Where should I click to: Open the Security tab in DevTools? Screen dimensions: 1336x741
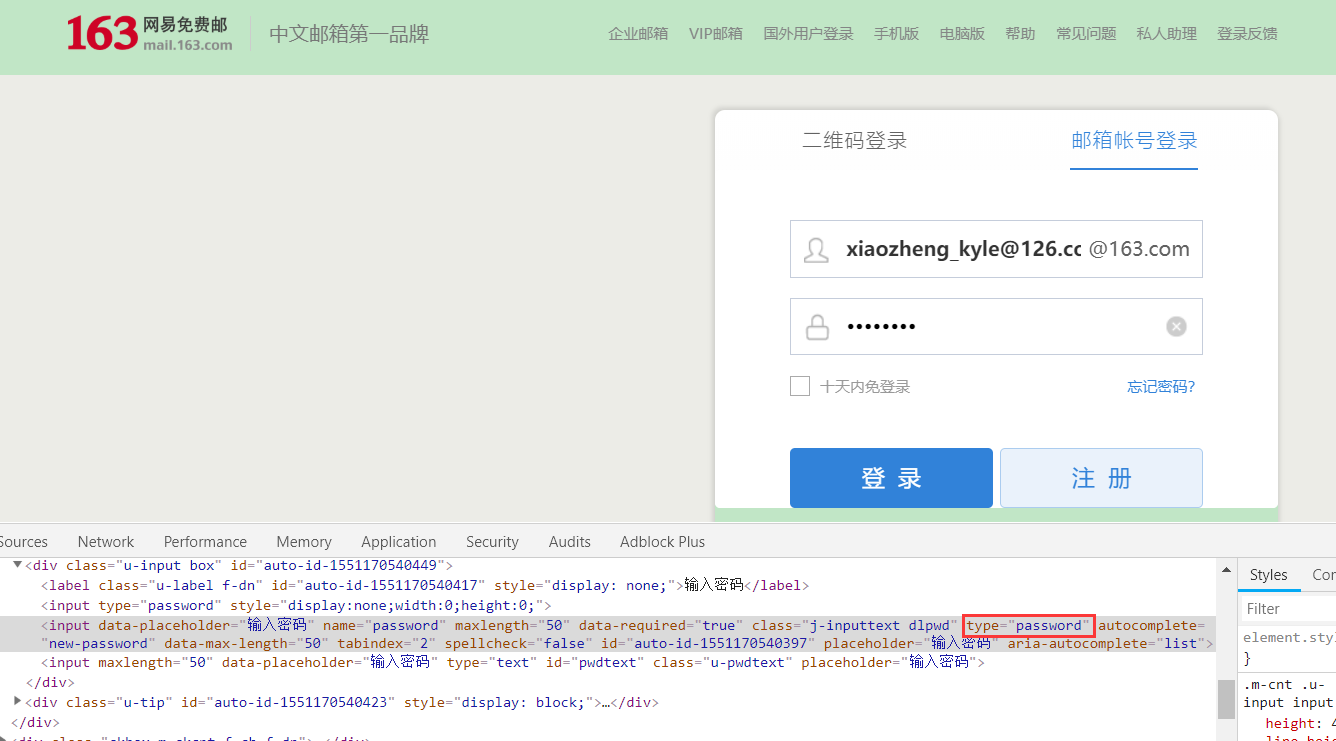(x=492, y=541)
